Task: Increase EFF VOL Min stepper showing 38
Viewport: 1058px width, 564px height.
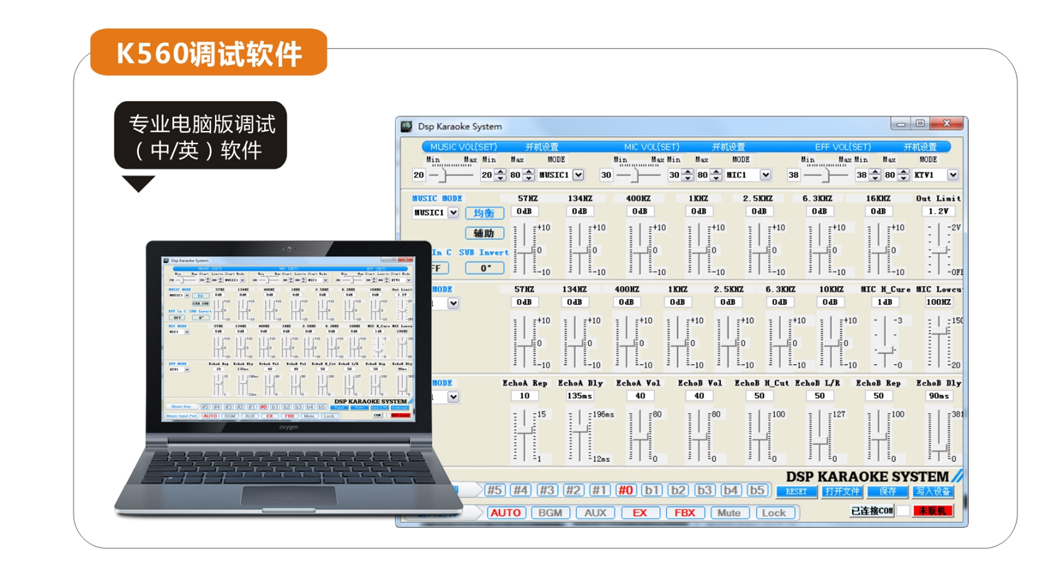Action: pos(875,172)
